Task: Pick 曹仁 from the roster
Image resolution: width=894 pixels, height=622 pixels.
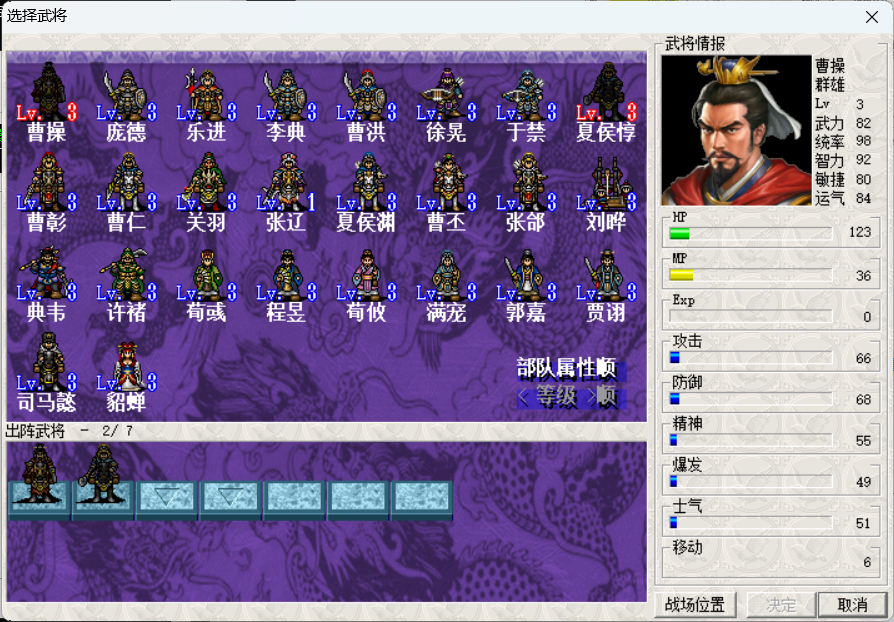Action: tap(127, 193)
